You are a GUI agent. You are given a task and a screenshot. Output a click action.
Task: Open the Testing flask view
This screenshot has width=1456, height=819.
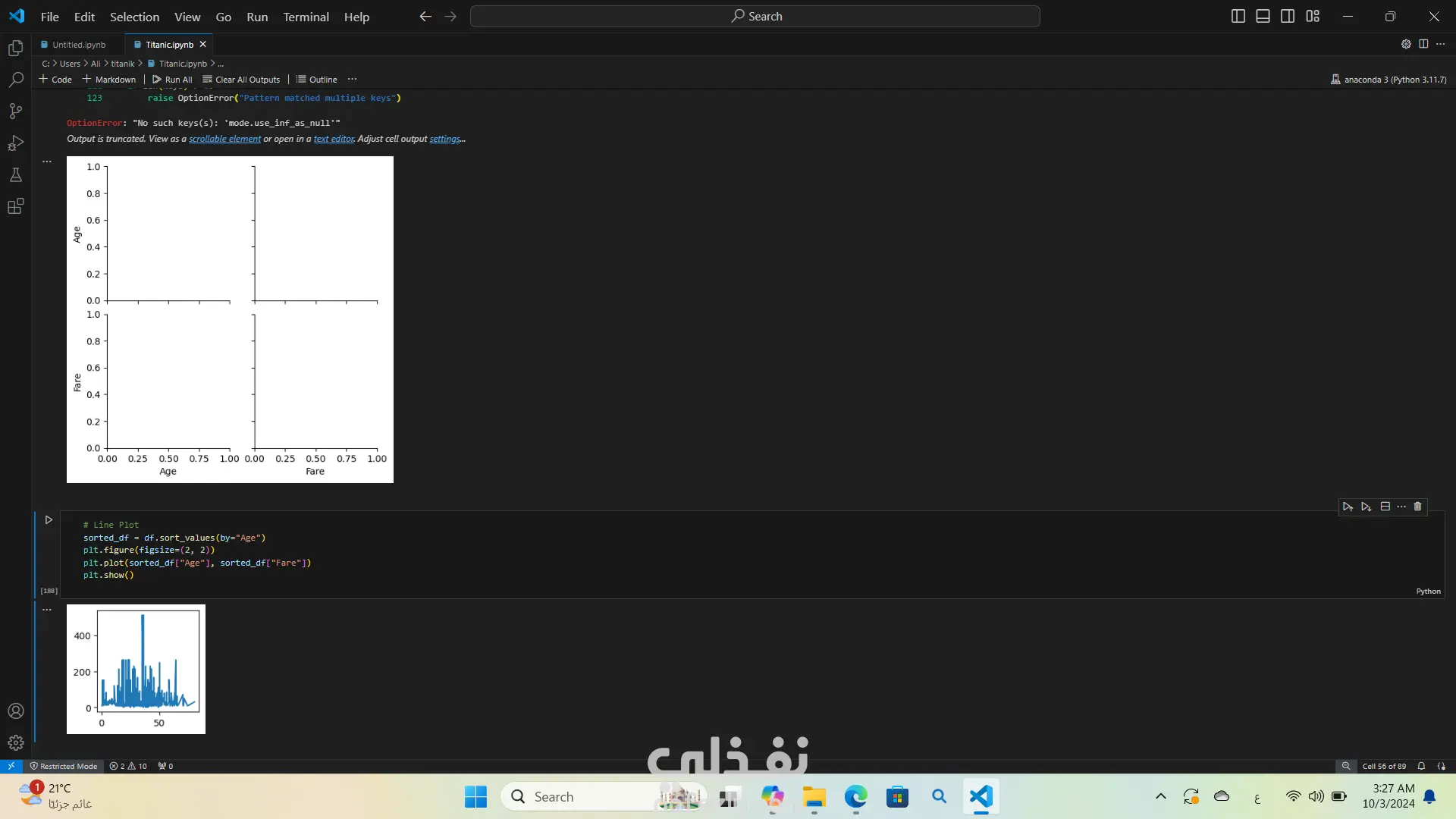tap(16, 175)
